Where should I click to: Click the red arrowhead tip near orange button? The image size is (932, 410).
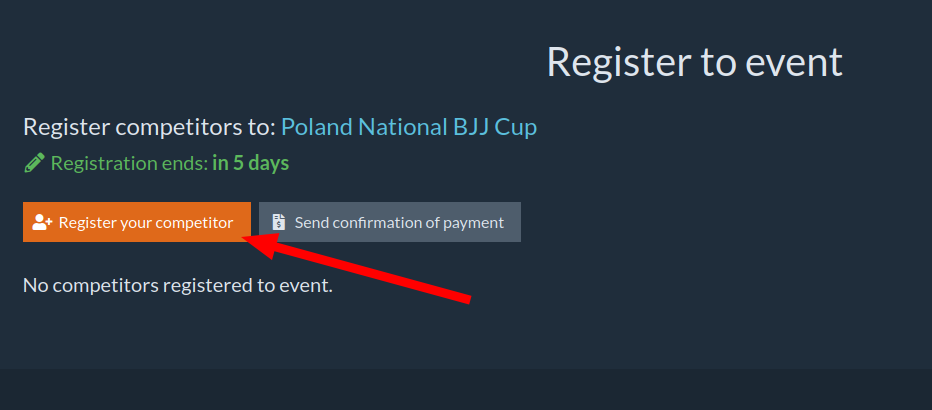248,240
